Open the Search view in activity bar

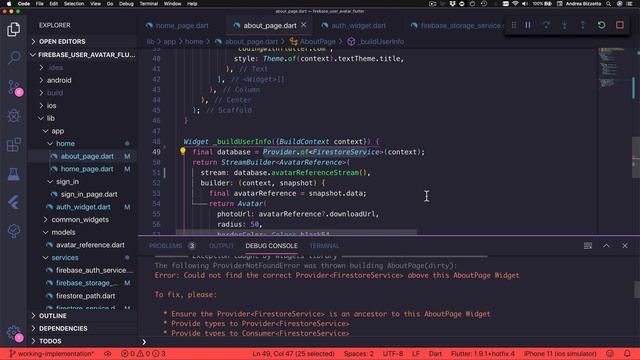13,58
